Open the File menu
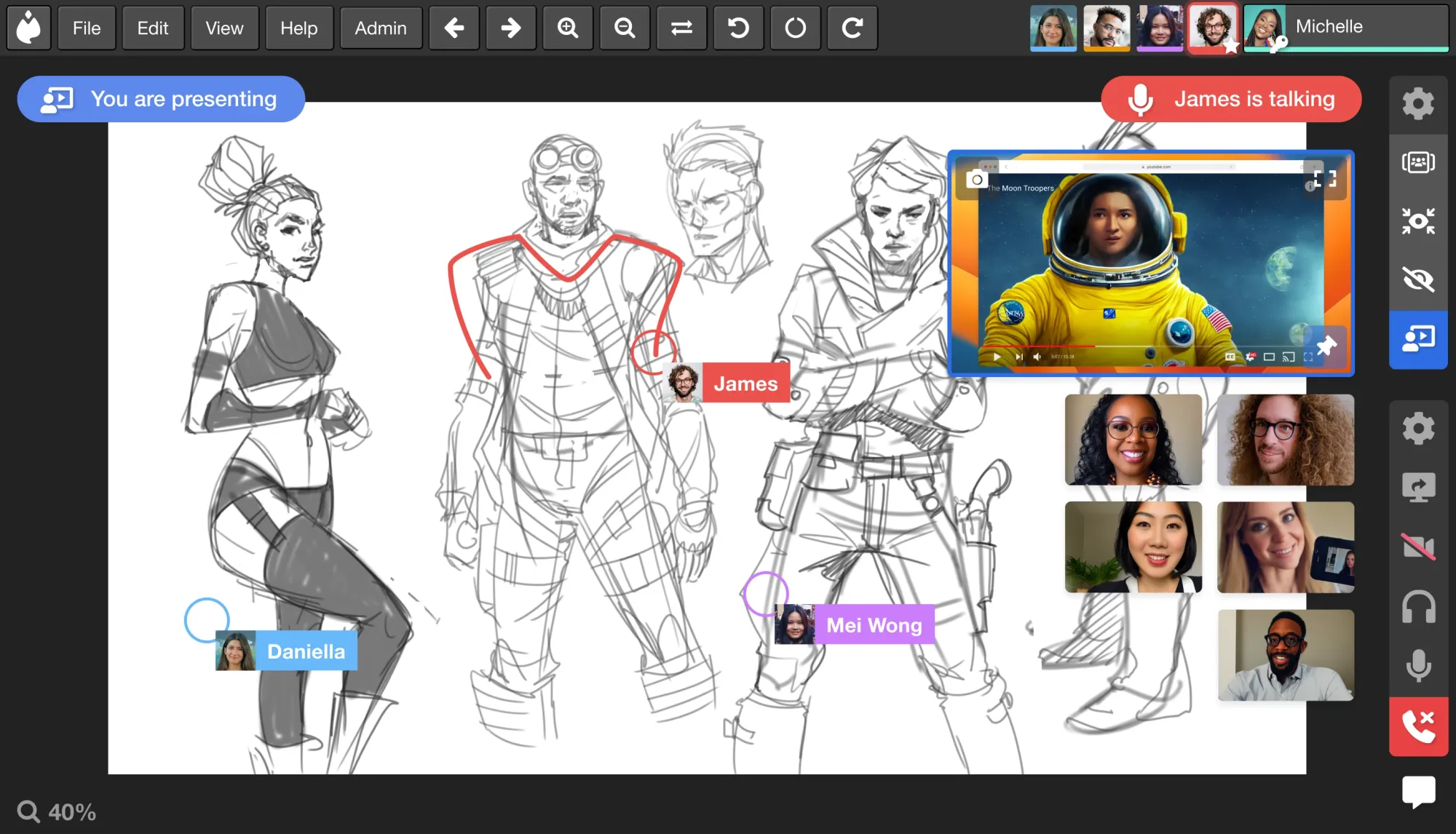This screenshot has width=1456, height=834. [87, 28]
